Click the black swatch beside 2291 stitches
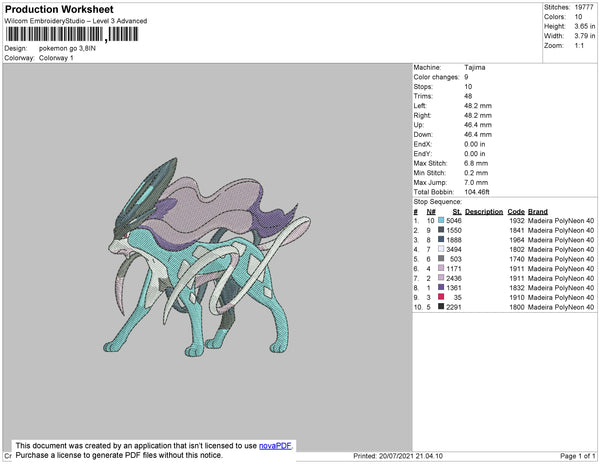This screenshot has width=600, height=464. [441, 306]
